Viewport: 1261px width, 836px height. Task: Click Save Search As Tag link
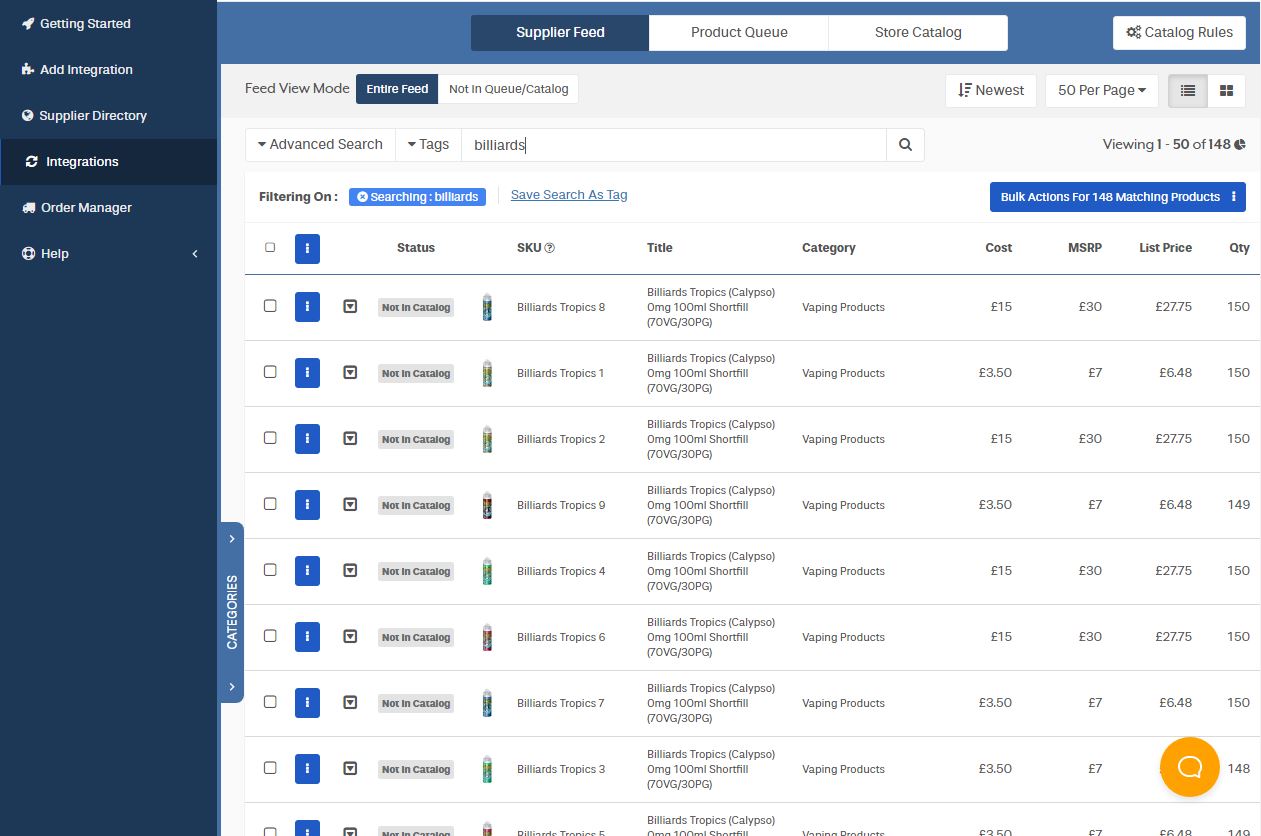coord(569,195)
